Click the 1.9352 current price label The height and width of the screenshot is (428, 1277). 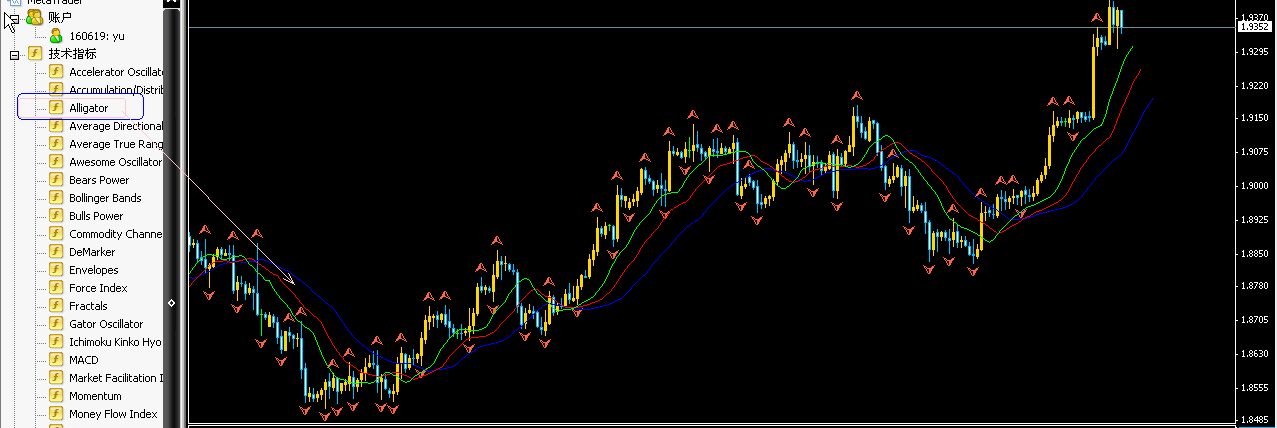(1255, 28)
